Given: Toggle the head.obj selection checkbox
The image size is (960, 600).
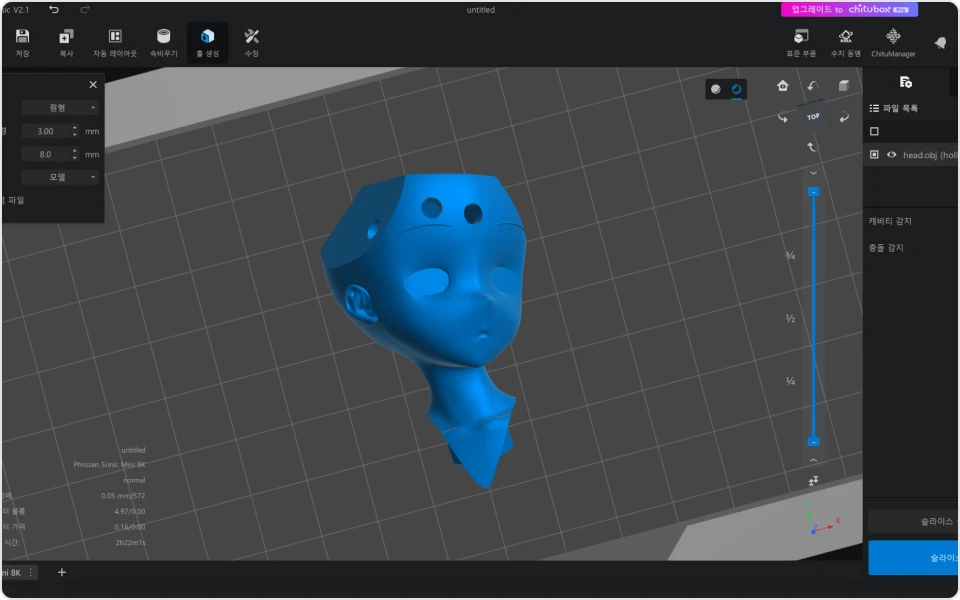Looking at the screenshot, I should coord(874,155).
